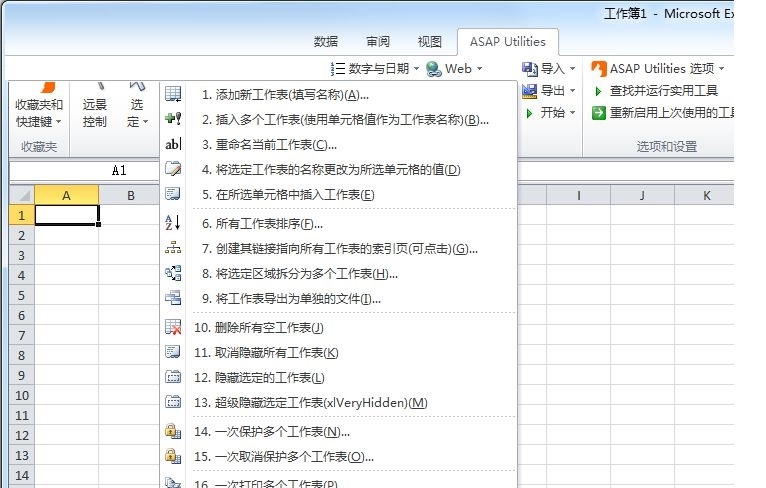Select row 5 header
Viewport: 766px width, 488px height.
pos(21,295)
